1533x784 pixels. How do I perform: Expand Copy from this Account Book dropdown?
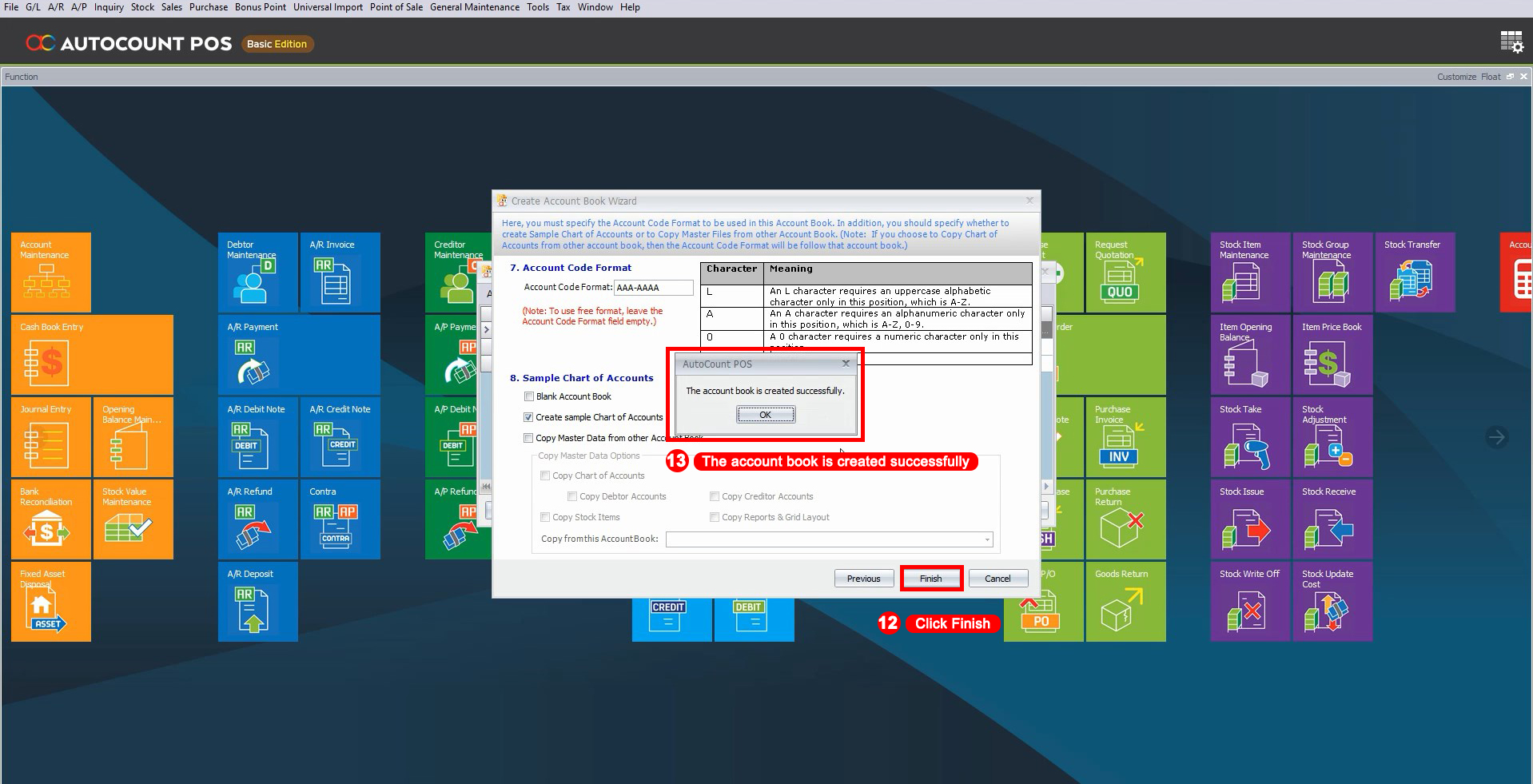[x=987, y=539]
